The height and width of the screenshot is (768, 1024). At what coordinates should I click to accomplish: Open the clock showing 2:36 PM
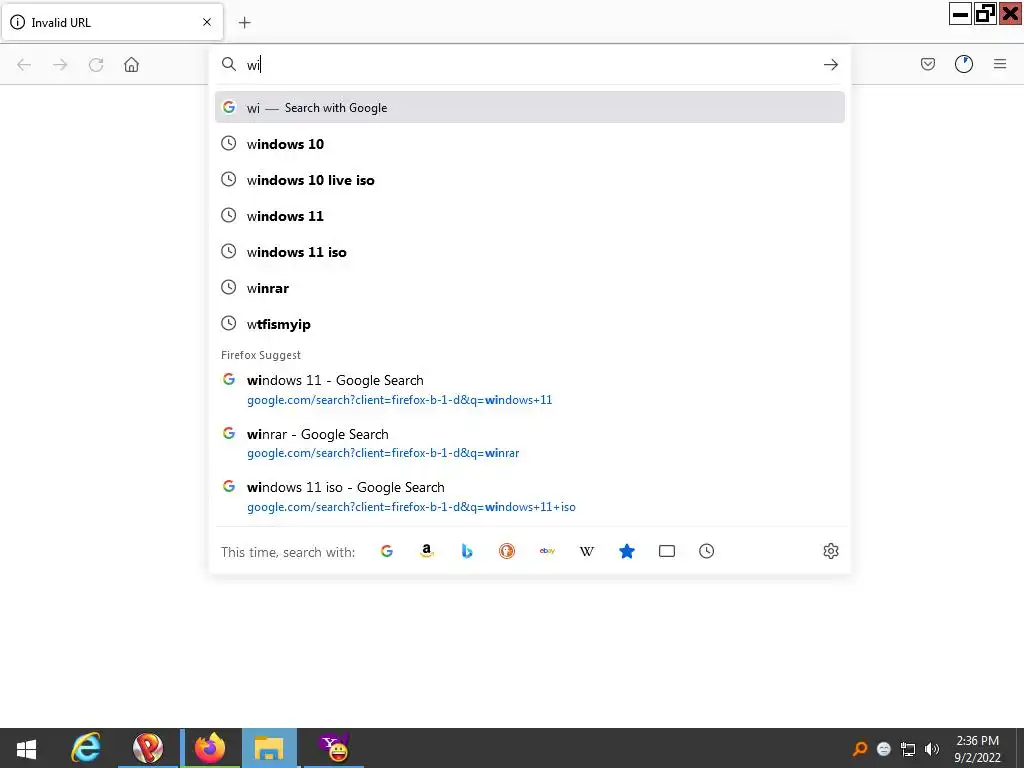pos(978,749)
